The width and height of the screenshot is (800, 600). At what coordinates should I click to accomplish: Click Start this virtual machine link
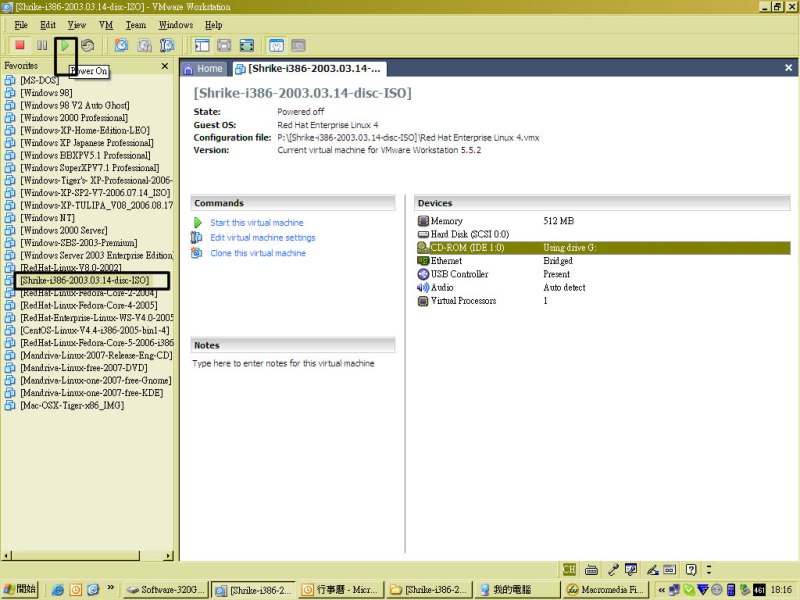click(x=257, y=223)
